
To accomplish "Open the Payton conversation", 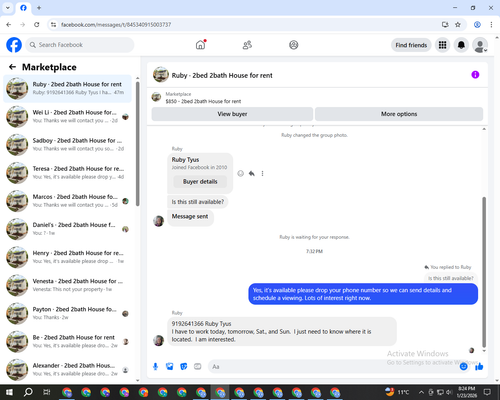I will [67, 313].
